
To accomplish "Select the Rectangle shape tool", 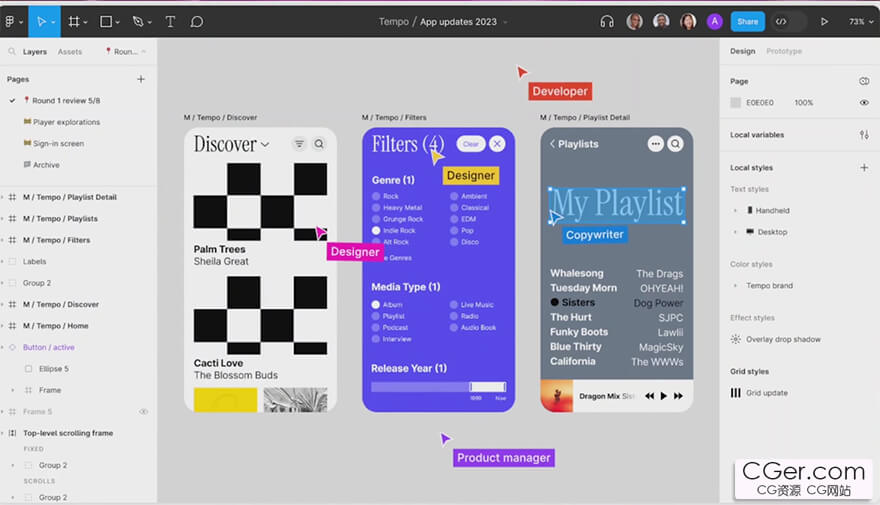I will click(x=106, y=21).
